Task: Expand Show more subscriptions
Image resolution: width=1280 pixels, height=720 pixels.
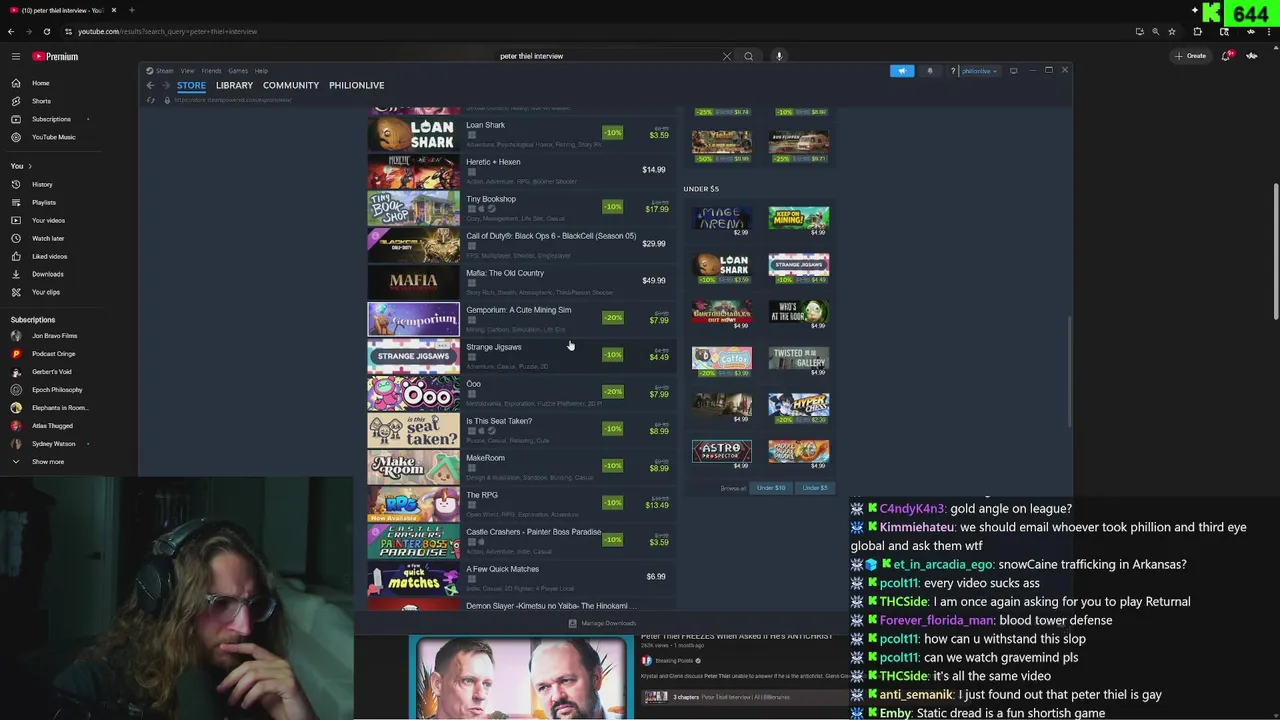Action: tap(47, 462)
